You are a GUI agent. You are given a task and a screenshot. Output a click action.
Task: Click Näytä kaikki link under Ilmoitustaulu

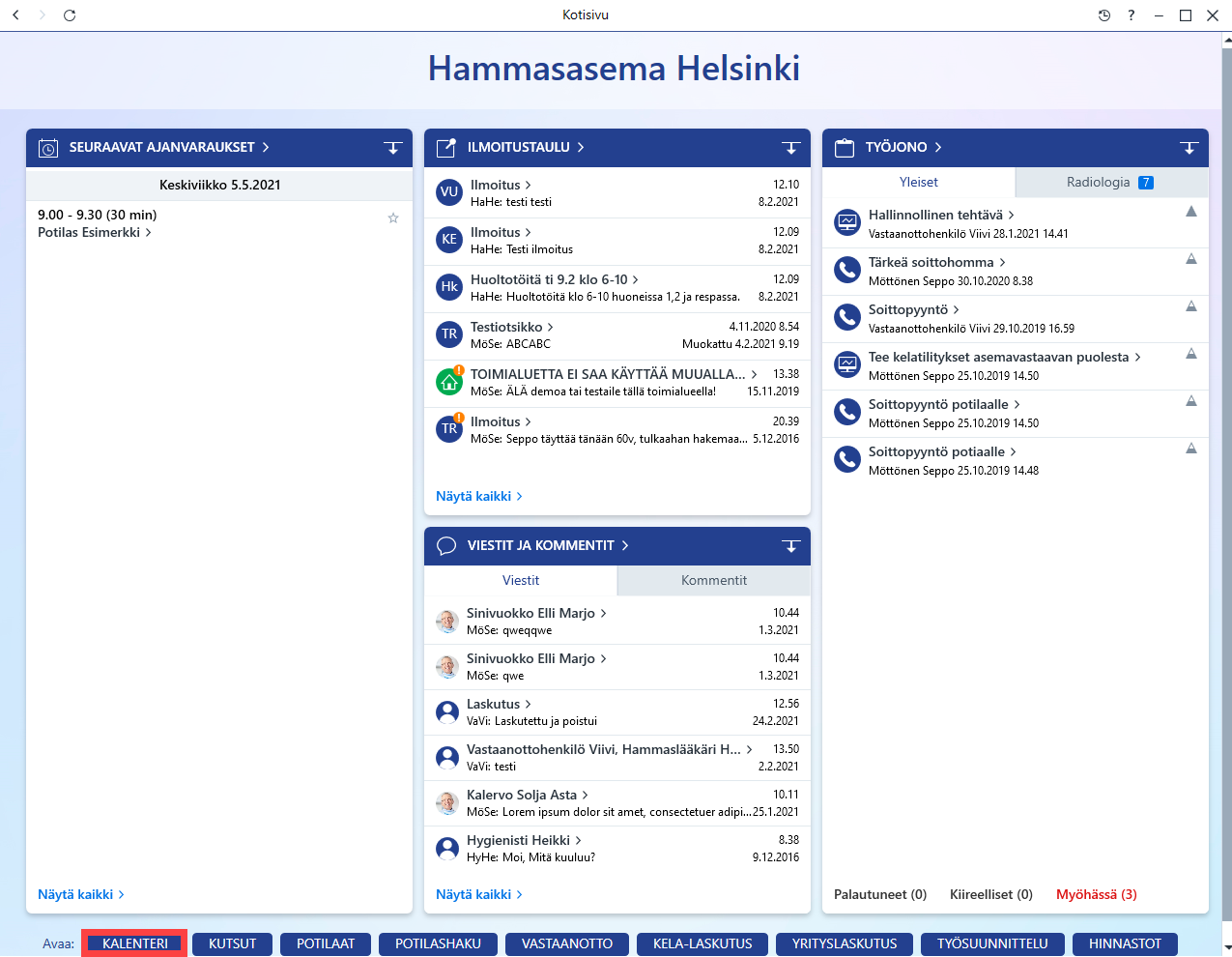coord(479,497)
